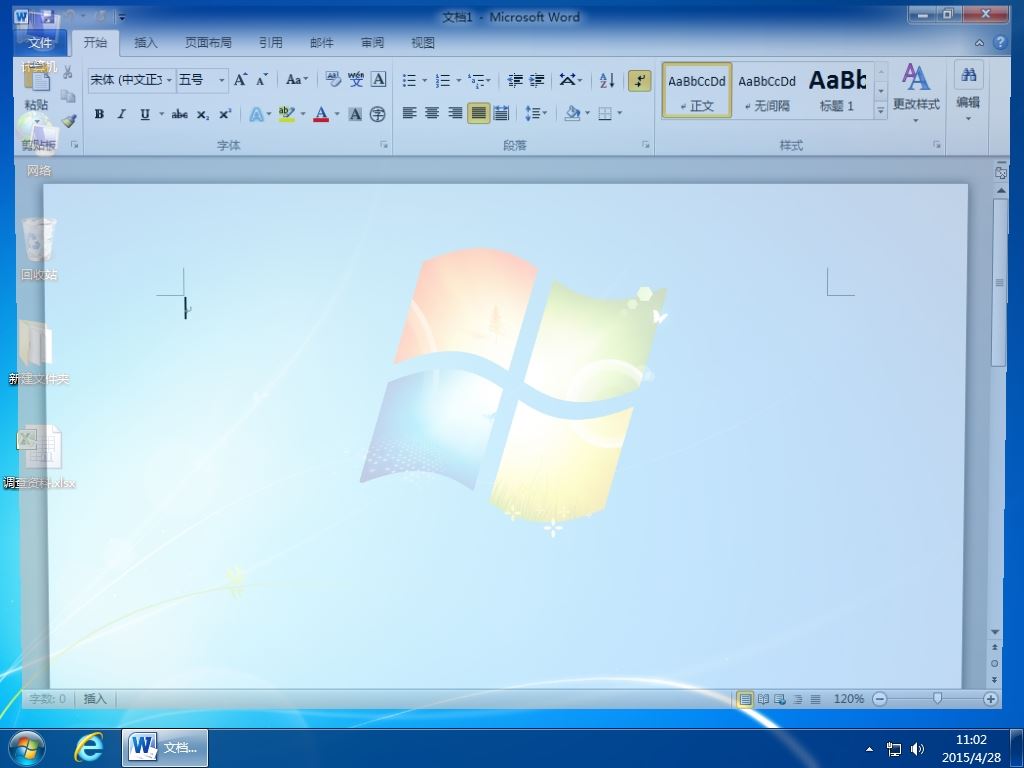Screen dimensions: 1024x768
Task: Click the 字数: 0 word count
Action: [x=47, y=699]
